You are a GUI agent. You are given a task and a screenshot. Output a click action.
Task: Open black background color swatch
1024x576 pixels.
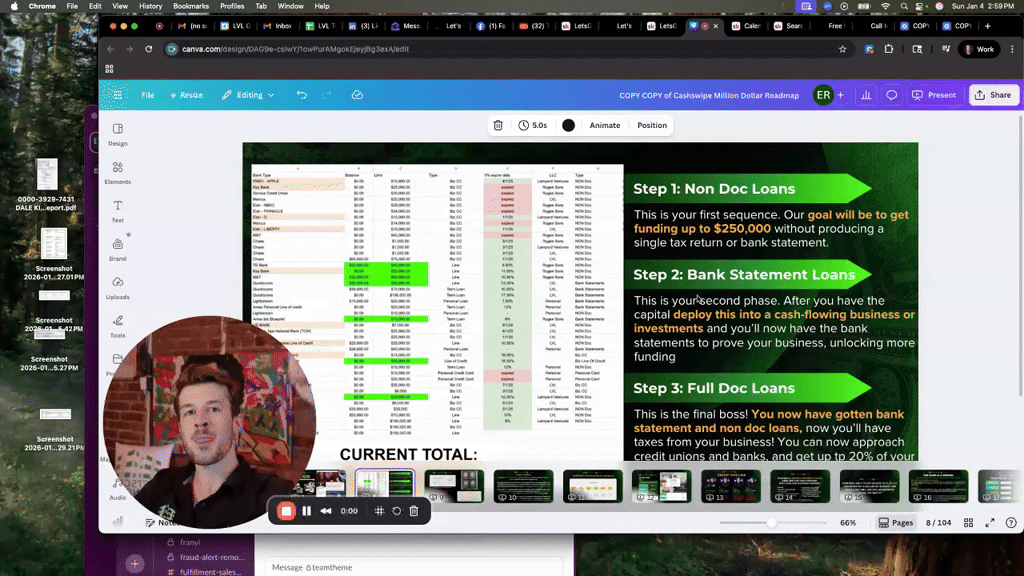click(x=568, y=125)
